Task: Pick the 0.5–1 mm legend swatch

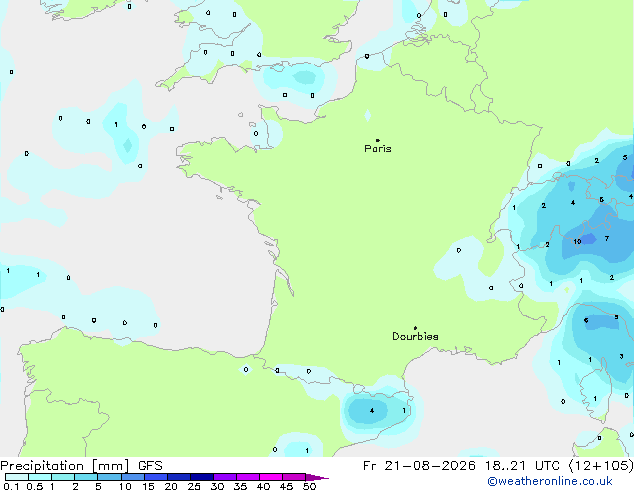Action: [x=40, y=477]
